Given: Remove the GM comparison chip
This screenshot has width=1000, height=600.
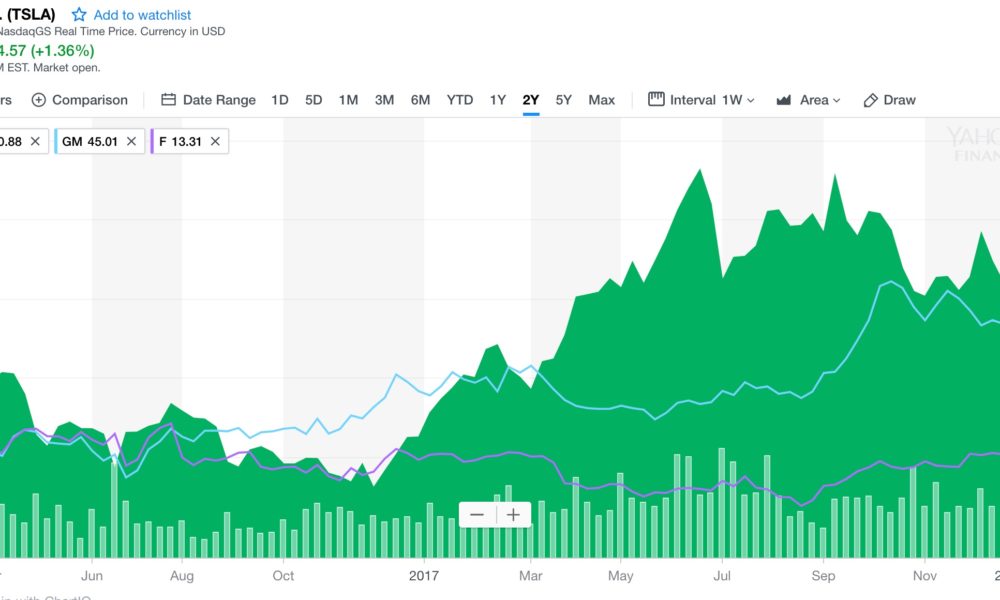Looking at the screenshot, I should [x=131, y=142].
